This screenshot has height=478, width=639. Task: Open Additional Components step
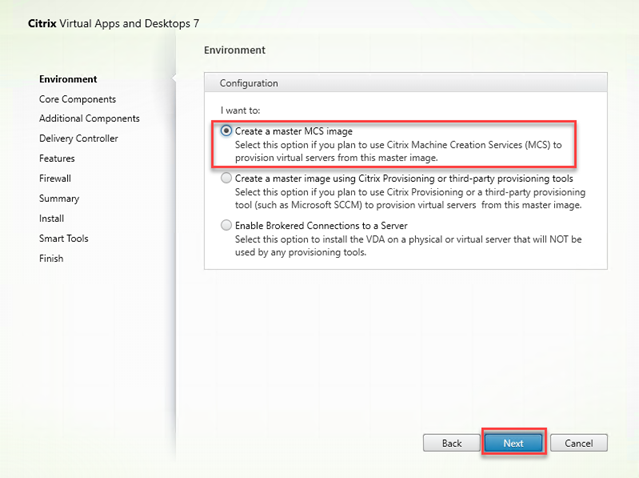89,119
